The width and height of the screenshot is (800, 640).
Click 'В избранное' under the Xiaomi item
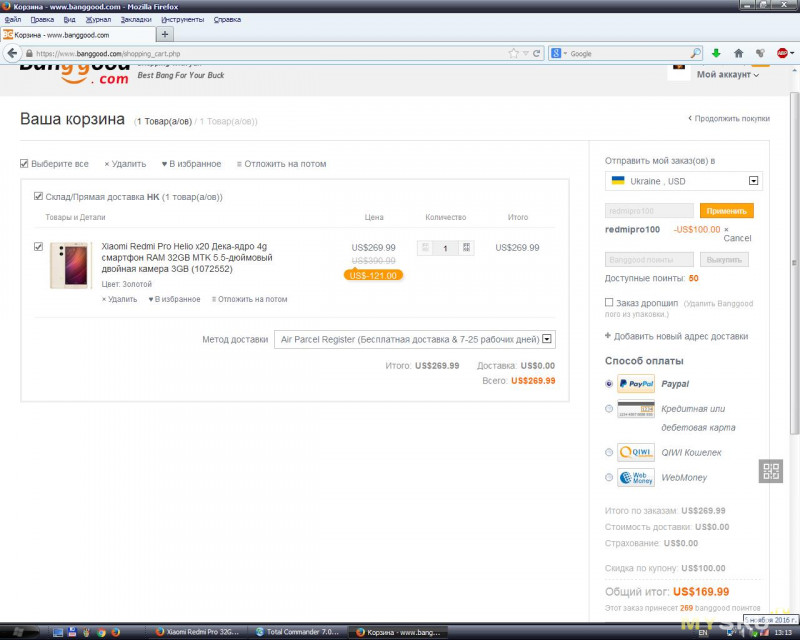click(x=174, y=299)
